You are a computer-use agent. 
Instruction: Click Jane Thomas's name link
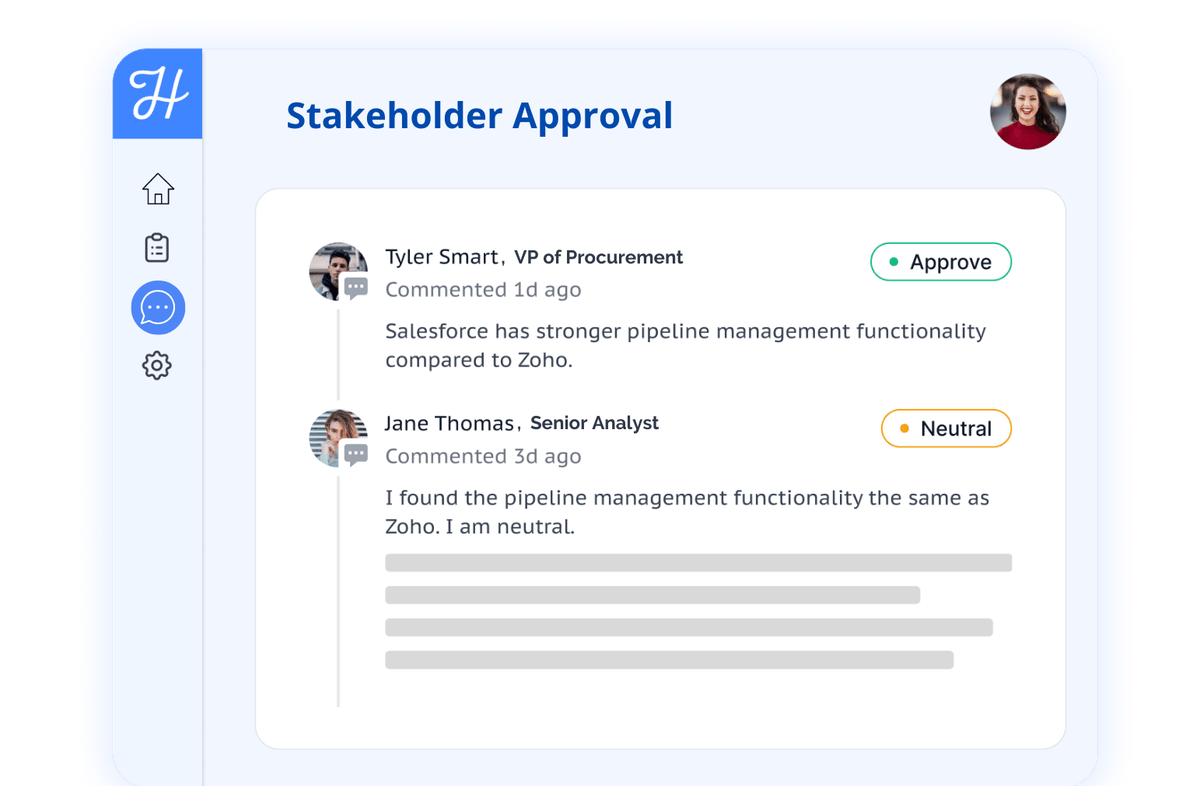450,423
